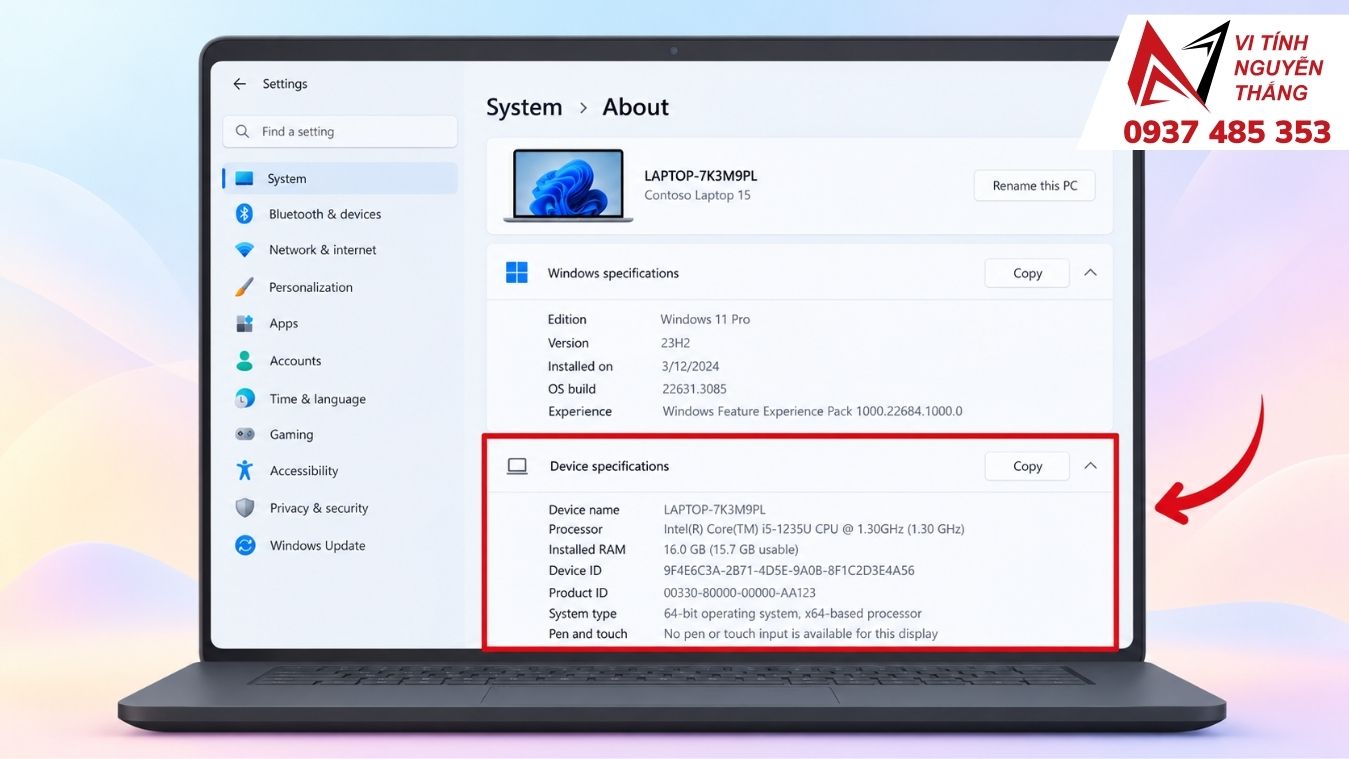Go back using the Settings back arrow

point(239,84)
